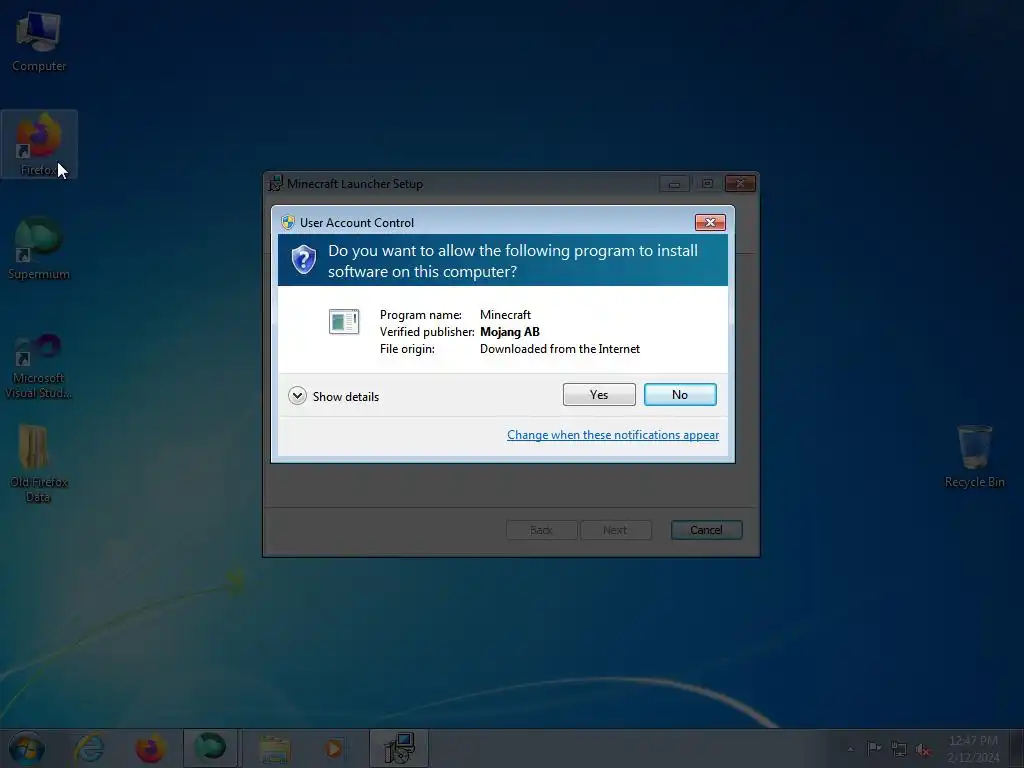Image resolution: width=1024 pixels, height=768 pixels.
Task: Maximize the Minecraft Launcher Setup window
Action: pyautogui.click(x=707, y=184)
